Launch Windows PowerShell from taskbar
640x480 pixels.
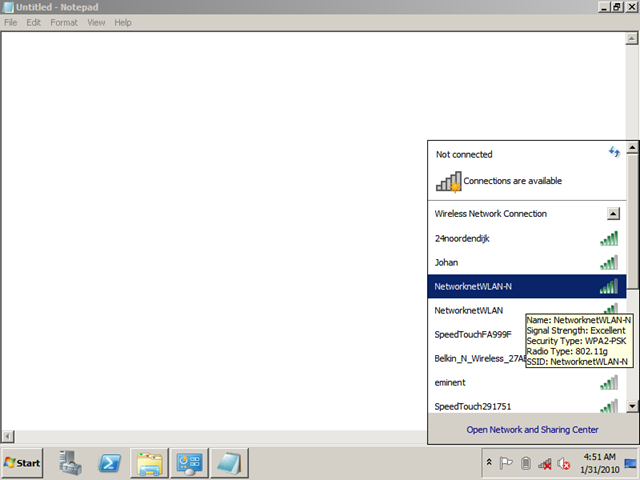click(x=110, y=463)
